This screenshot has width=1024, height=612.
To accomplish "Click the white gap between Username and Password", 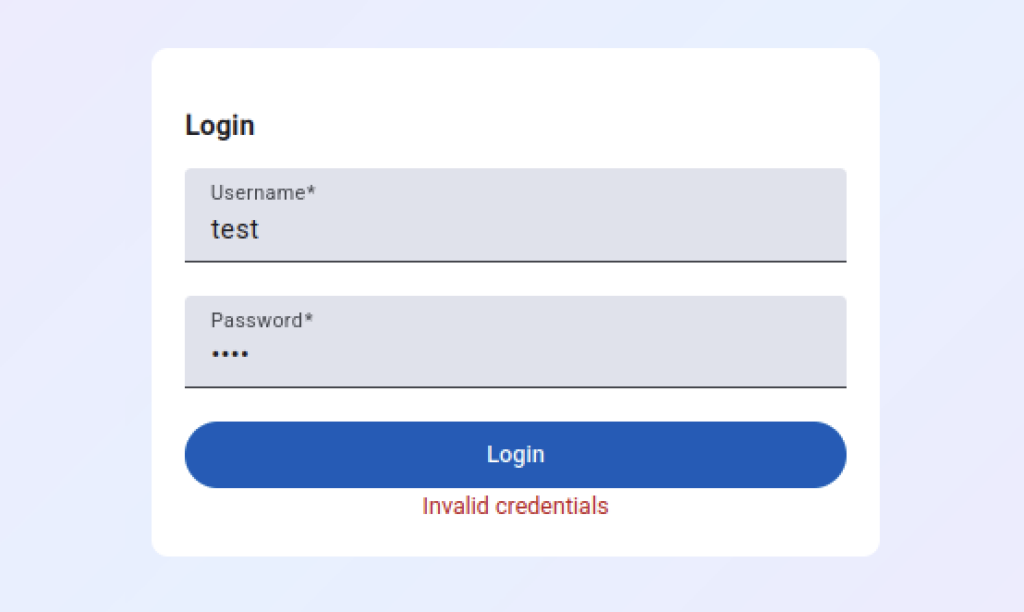I will click(x=515, y=279).
